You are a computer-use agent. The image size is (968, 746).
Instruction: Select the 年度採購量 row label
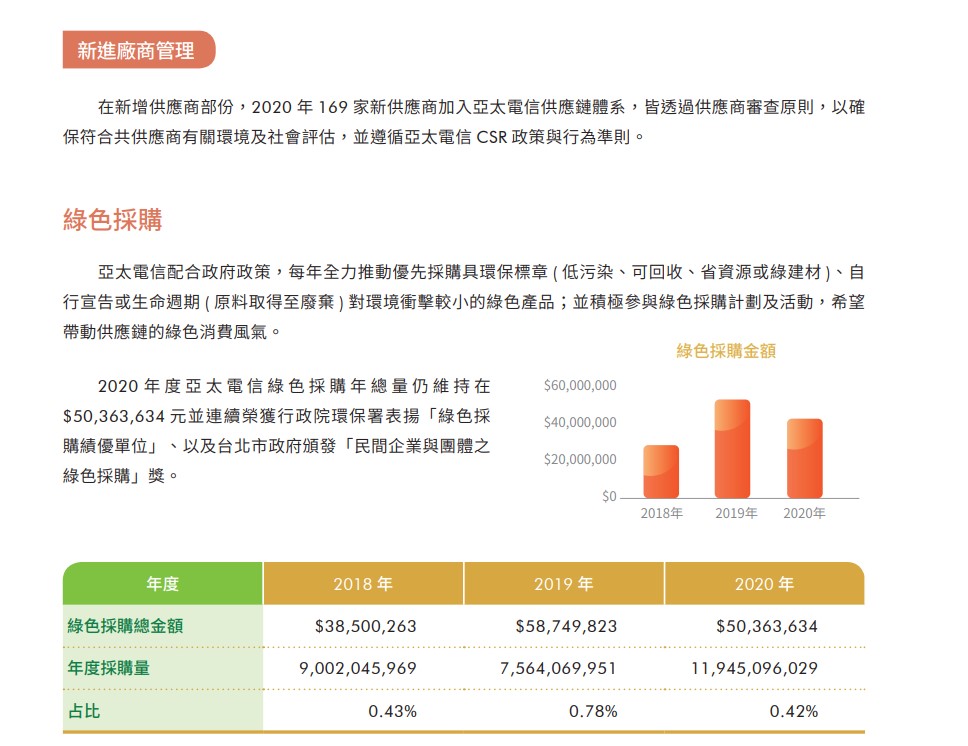pos(109,668)
